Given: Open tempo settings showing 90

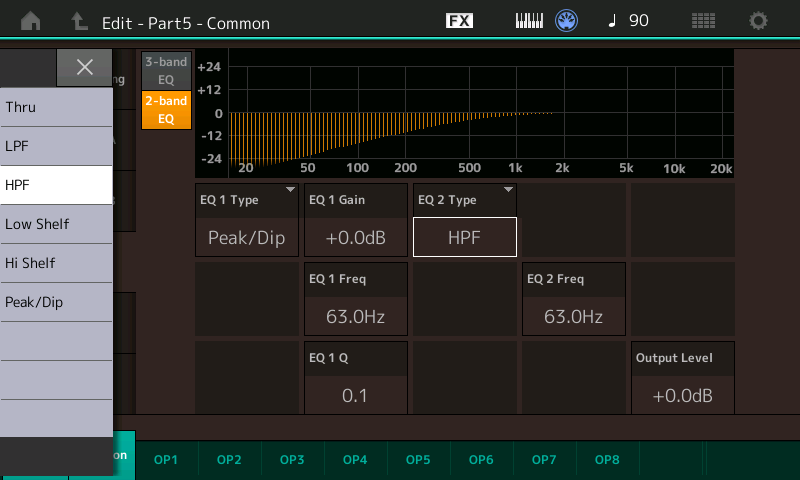Looking at the screenshot, I should click(x=629, y=21).
